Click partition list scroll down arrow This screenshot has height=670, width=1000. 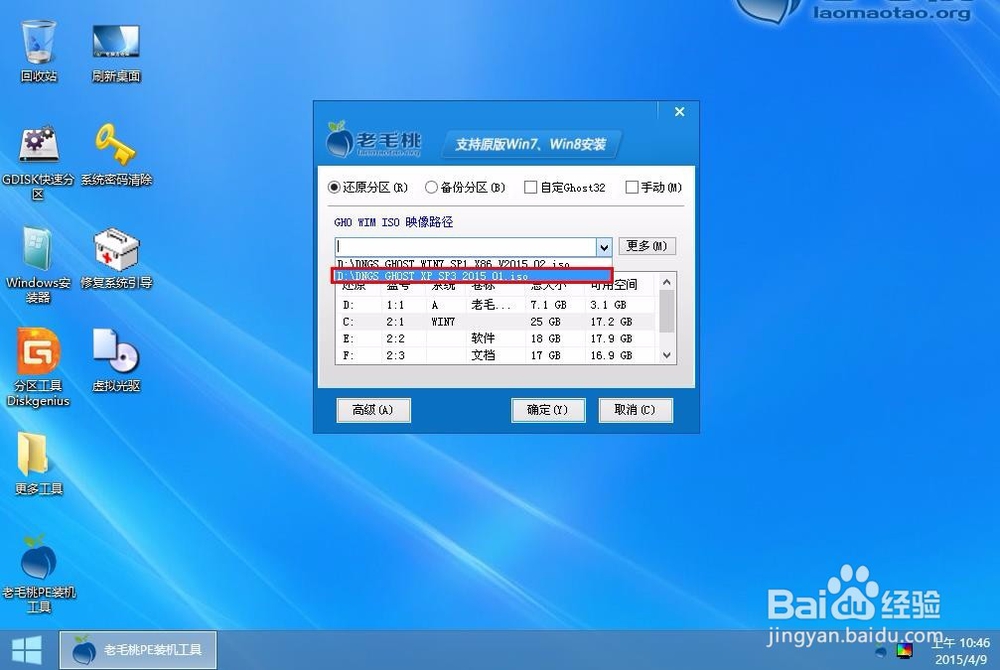click(x=666, y=355)
